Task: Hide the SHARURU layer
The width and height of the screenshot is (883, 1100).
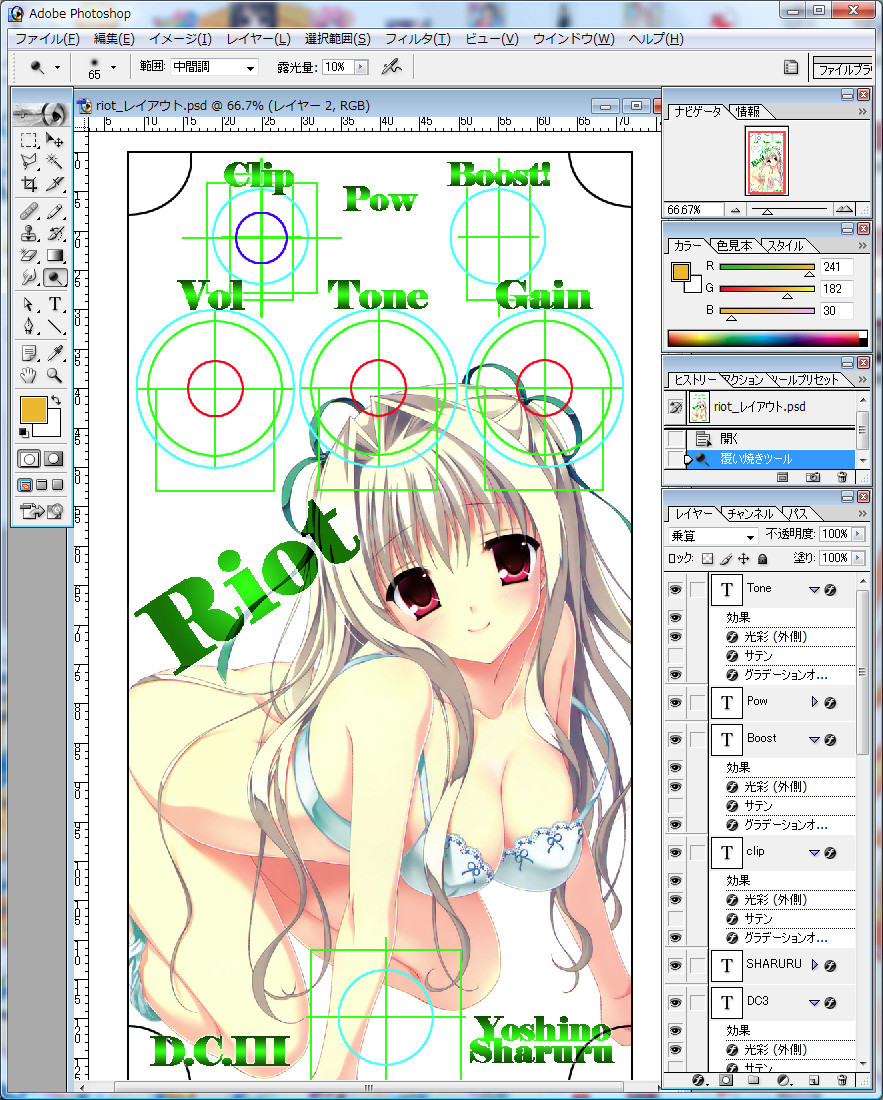Action: point(675,965)
